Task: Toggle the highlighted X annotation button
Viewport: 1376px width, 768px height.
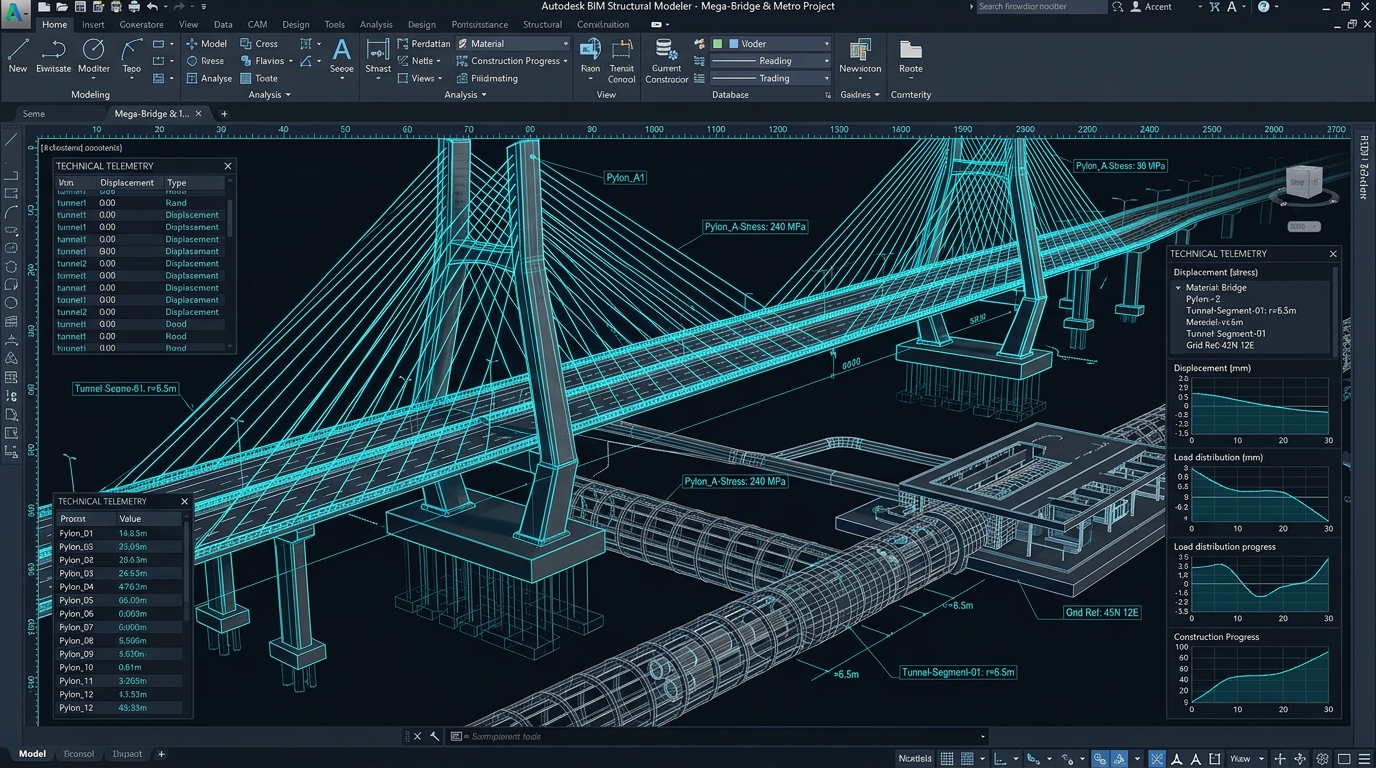Action: pos(1157,759)
